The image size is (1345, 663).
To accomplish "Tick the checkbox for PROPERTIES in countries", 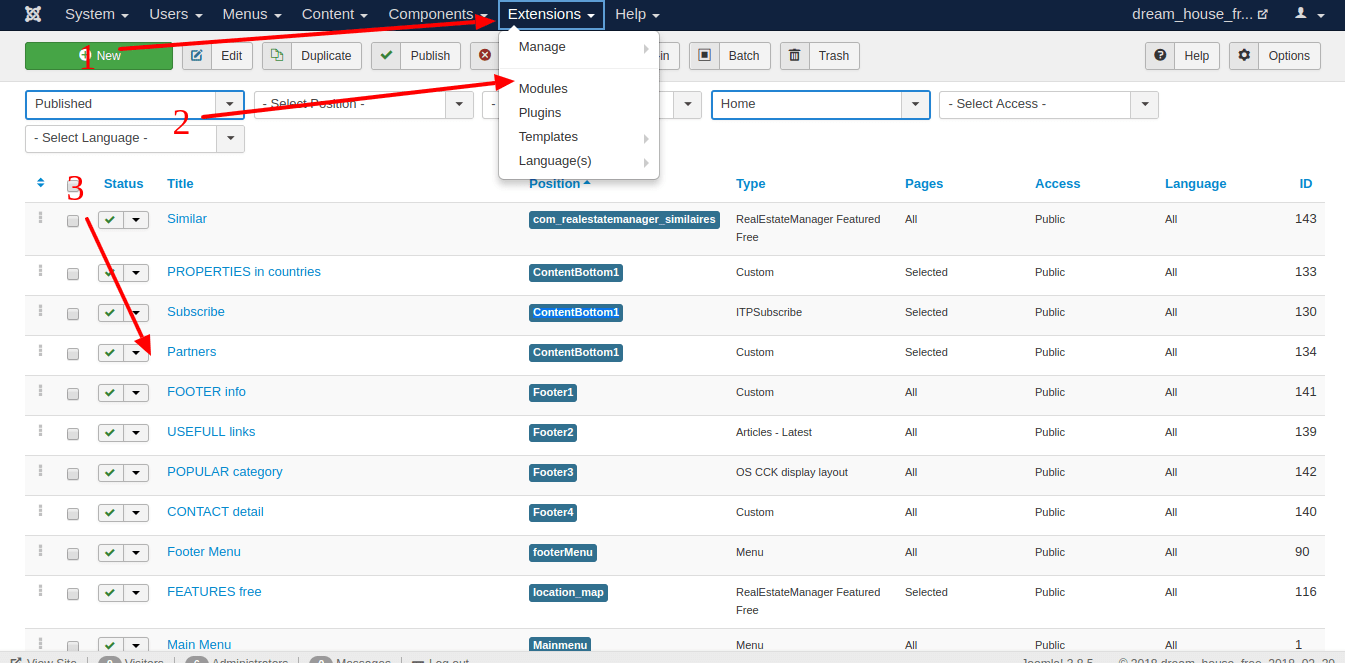I will pos(73,274).
